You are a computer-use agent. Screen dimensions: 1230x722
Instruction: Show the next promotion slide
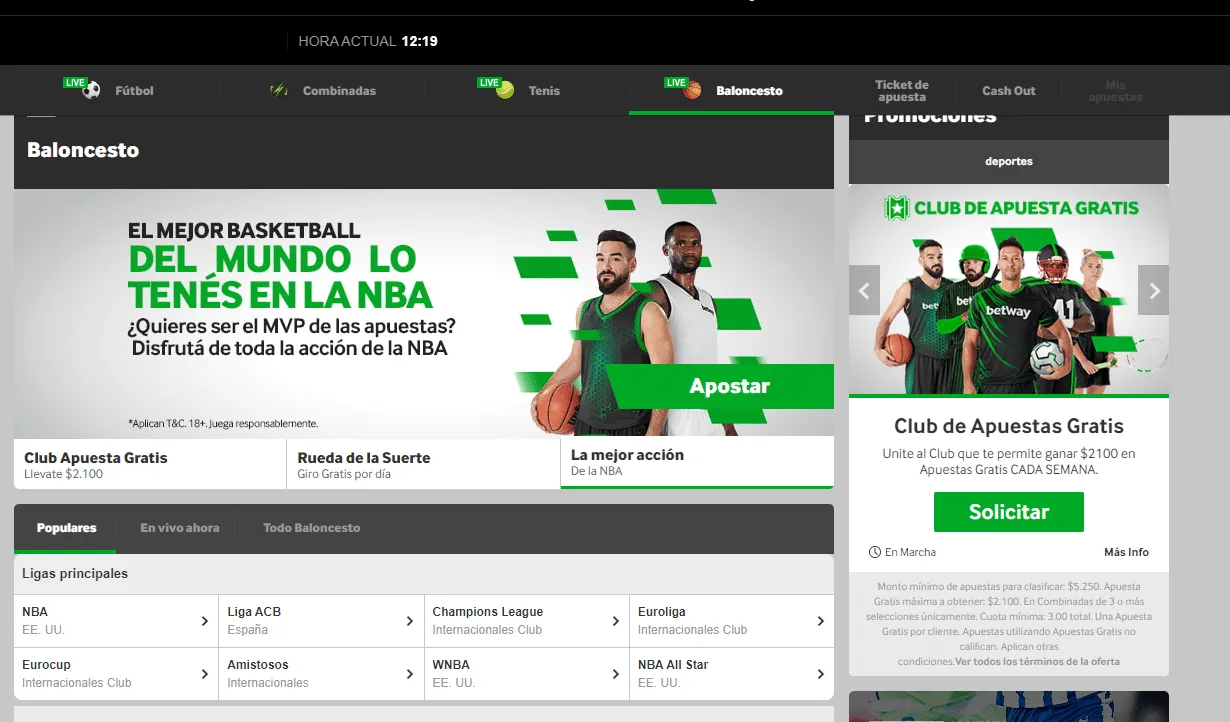[1153, 291]
